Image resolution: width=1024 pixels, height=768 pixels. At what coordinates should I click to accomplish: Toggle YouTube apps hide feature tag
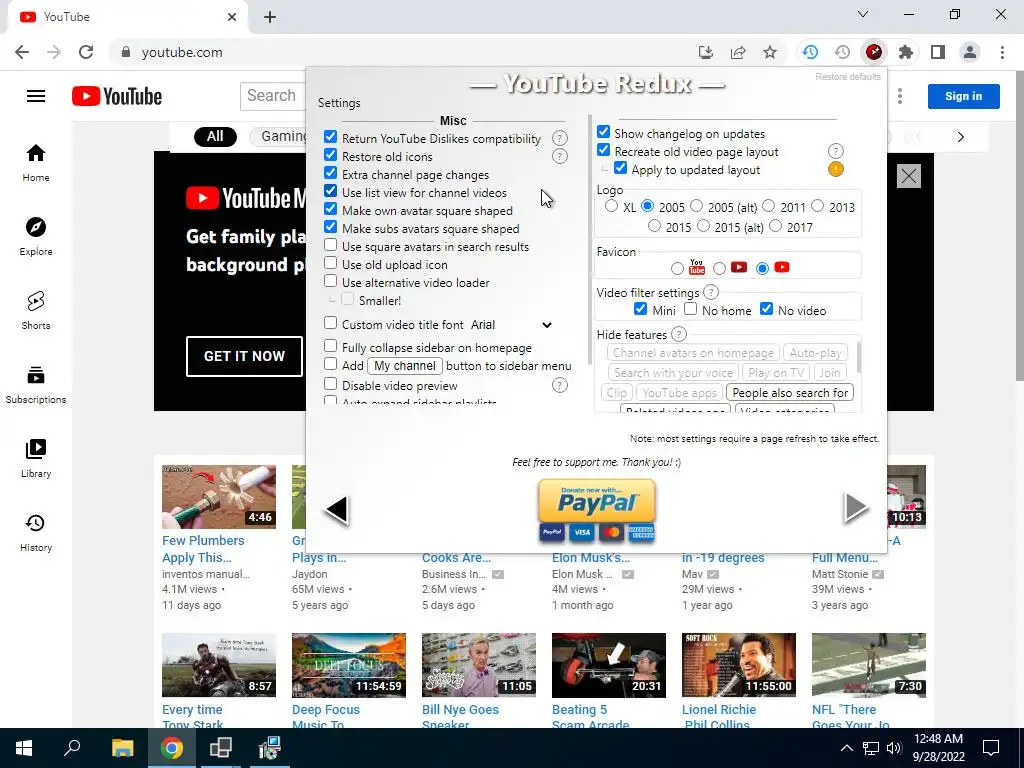click(x=679, y=392)
